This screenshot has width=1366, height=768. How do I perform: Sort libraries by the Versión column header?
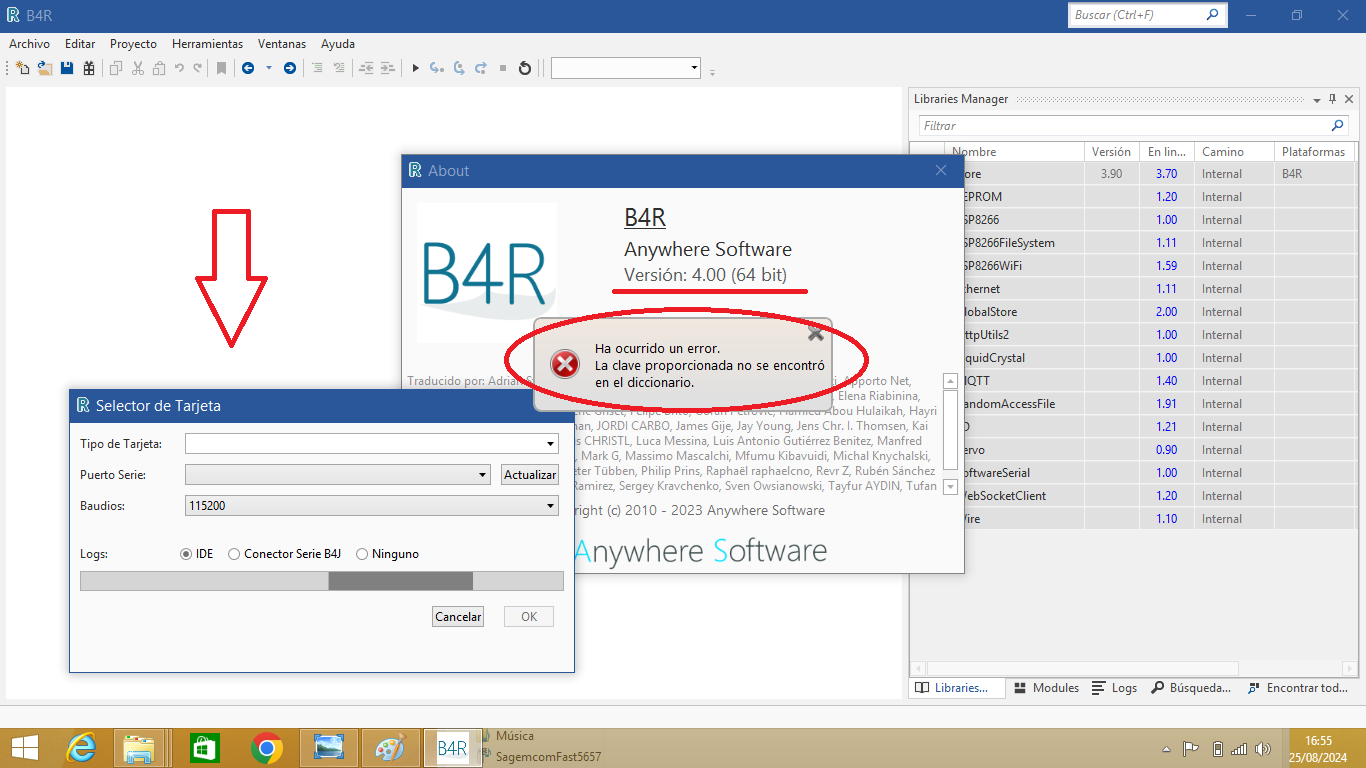1112,152
